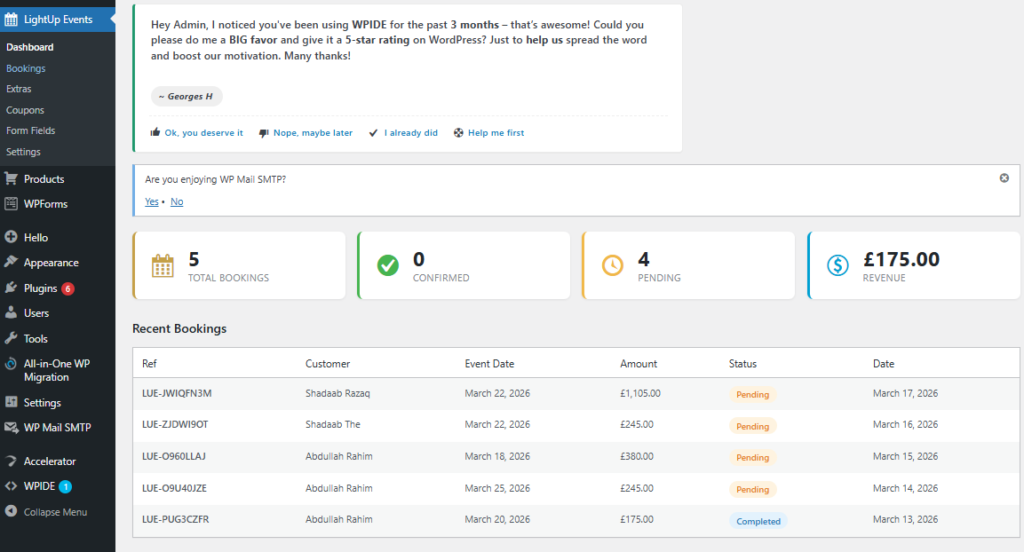
Task: Answer Yes to enjoying WP Mail SMTP
Action: 152,202
